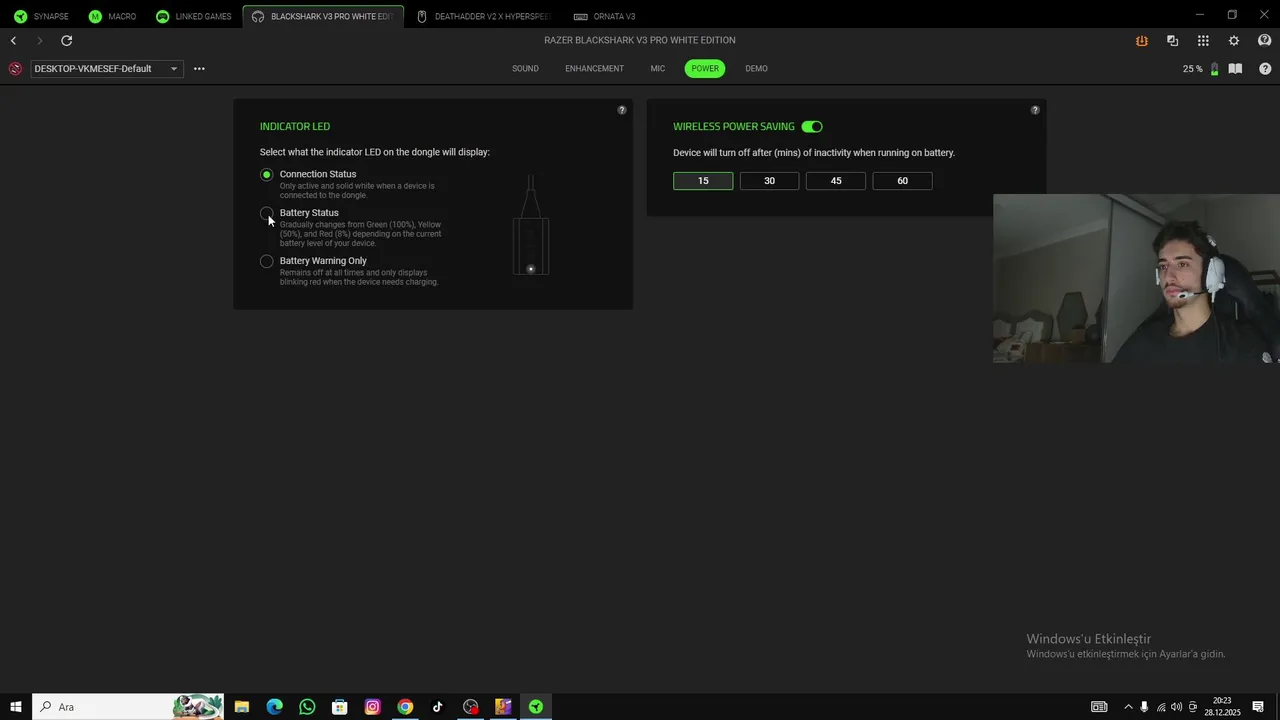Select Battery Status radio option
The height and width of the screenshot is (720, 1280).
pos(266,213)
